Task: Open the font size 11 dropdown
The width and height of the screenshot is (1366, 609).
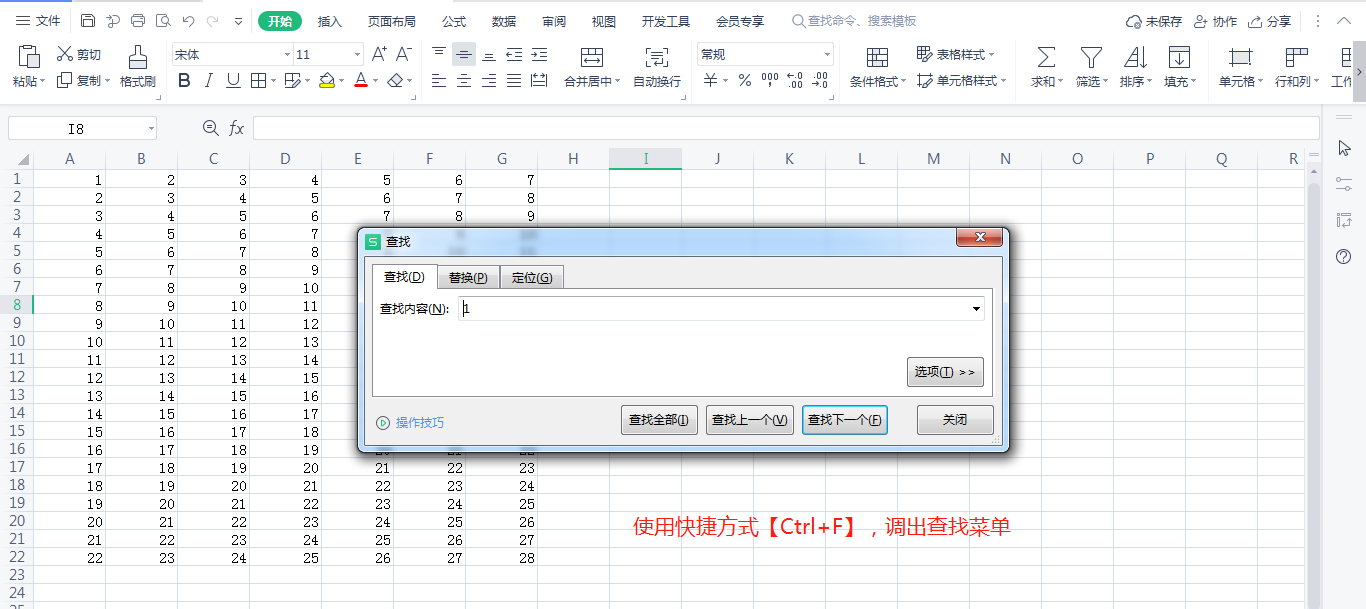Action: pyautogui.click(x=358, y=55)
